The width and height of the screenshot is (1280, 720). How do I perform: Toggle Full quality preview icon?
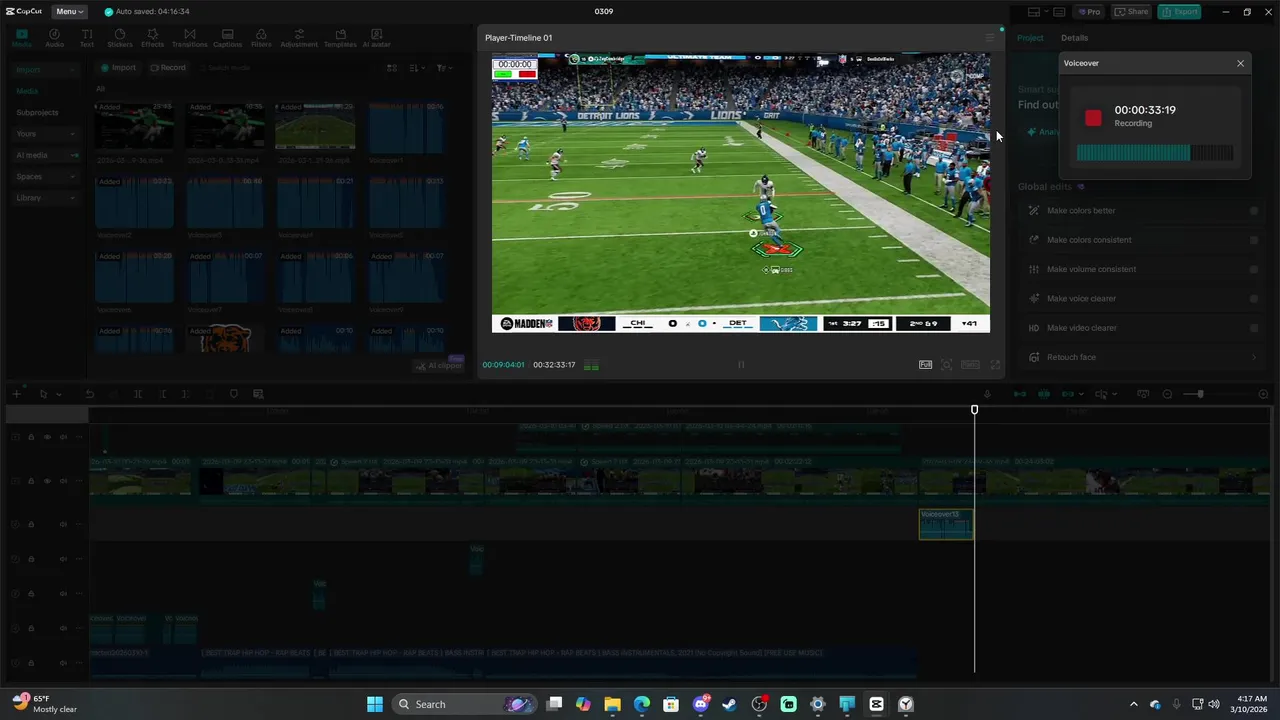click(x=926, y=365)
